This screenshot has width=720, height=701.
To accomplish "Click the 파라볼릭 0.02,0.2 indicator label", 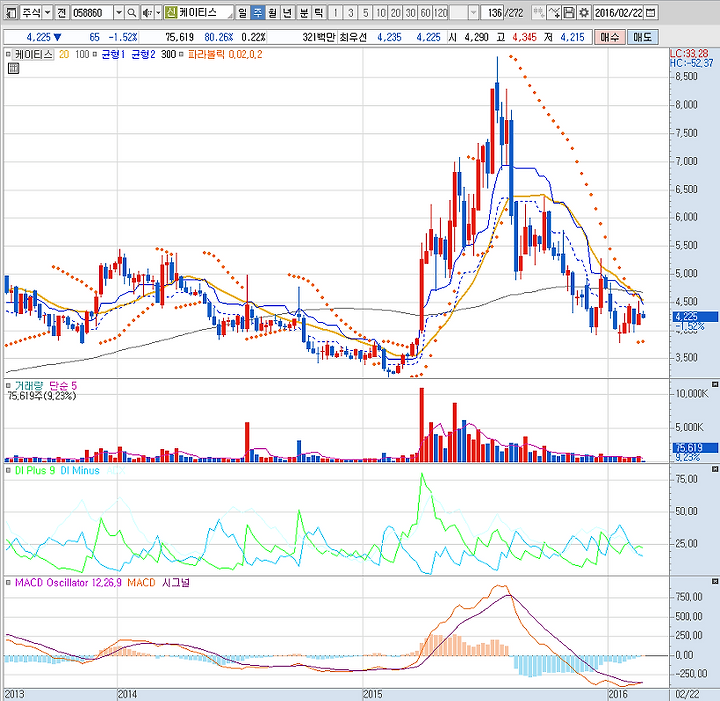I will pyautogui.click(x=225, y=55).
